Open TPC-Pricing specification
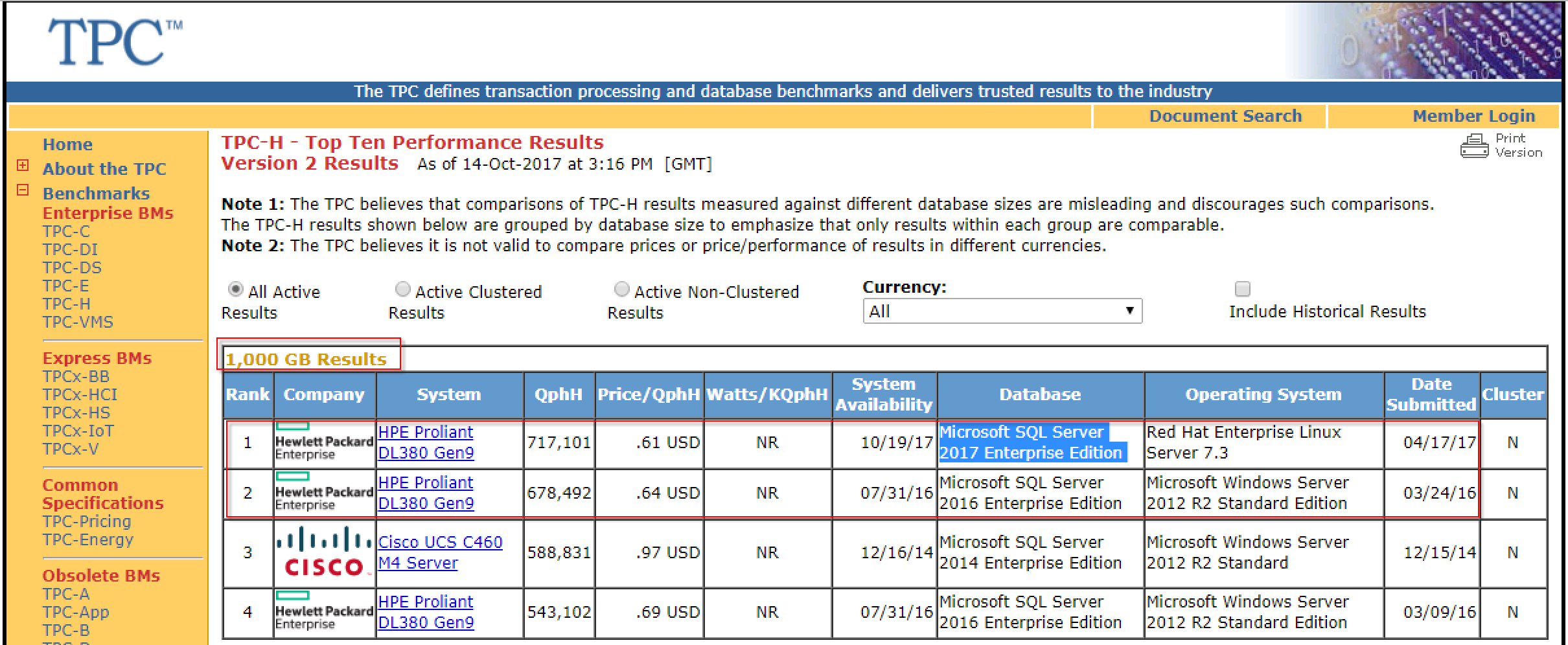The image size is (1568, 645). (x=87, y=522)
